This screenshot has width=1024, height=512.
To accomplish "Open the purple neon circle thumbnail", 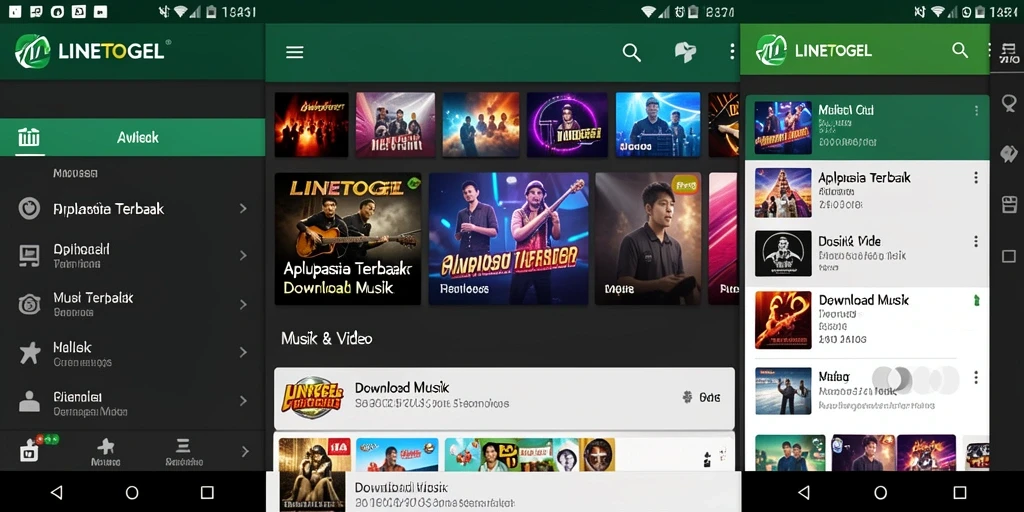I will click(567, 124).
